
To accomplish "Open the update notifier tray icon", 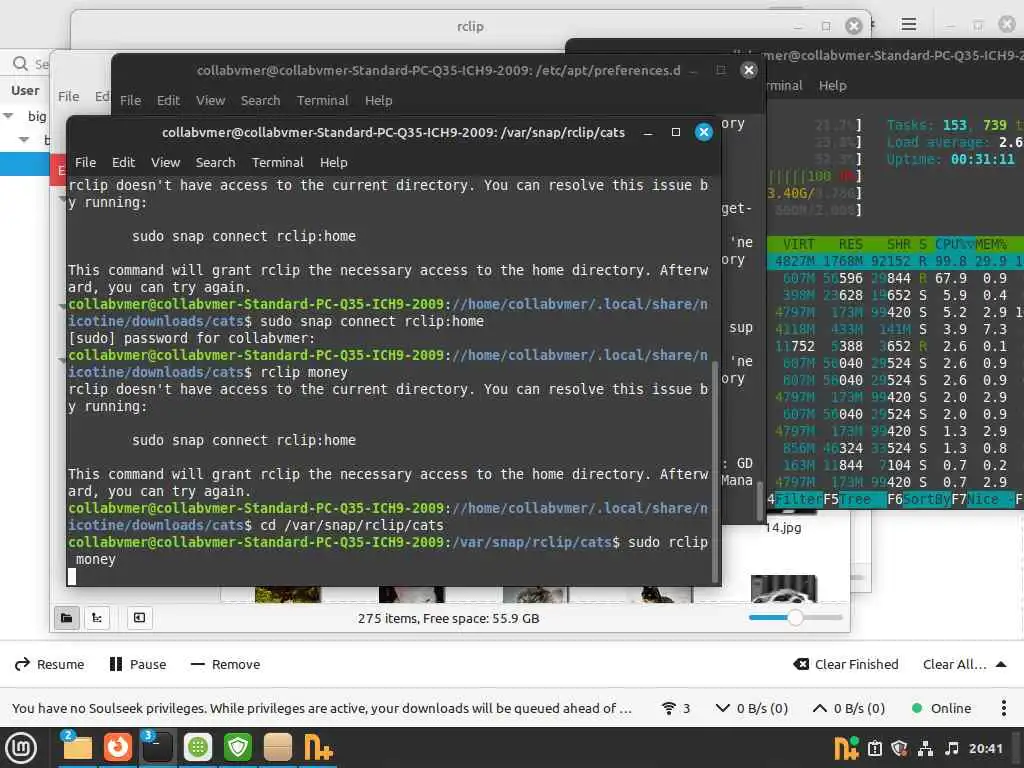I will pos(875,748).
